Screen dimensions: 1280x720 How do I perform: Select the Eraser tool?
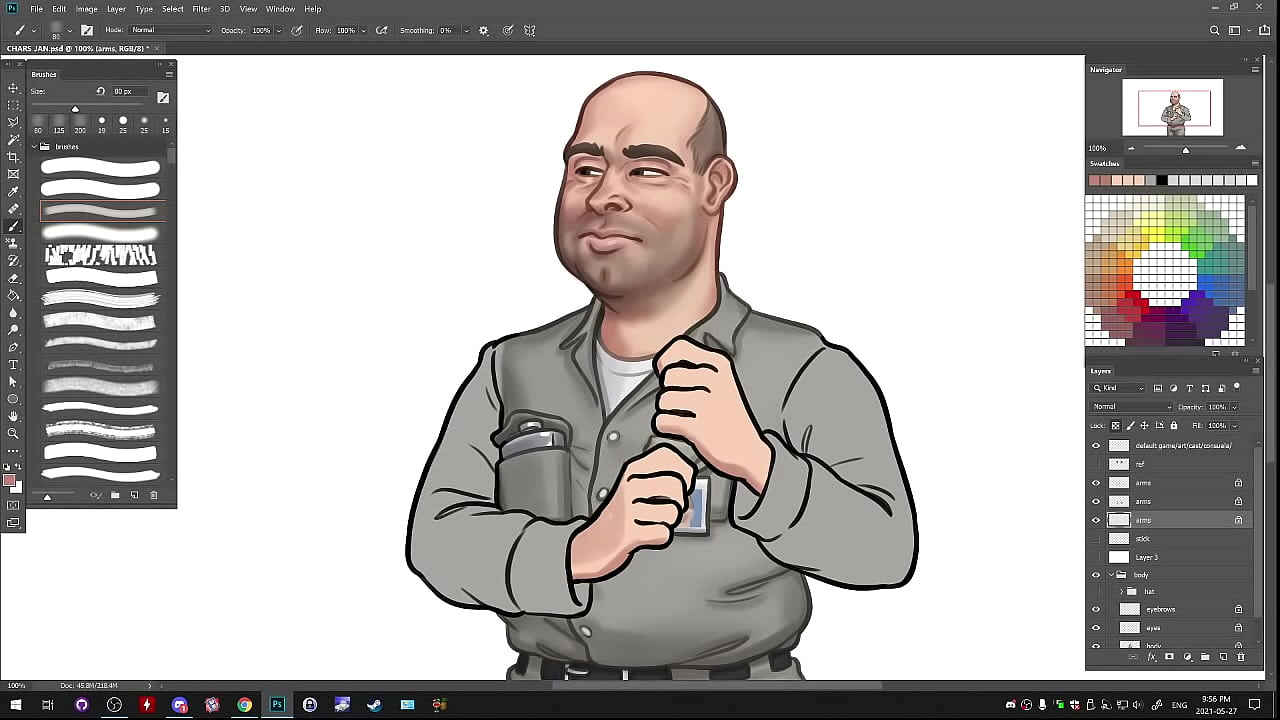tap(13, 278)
